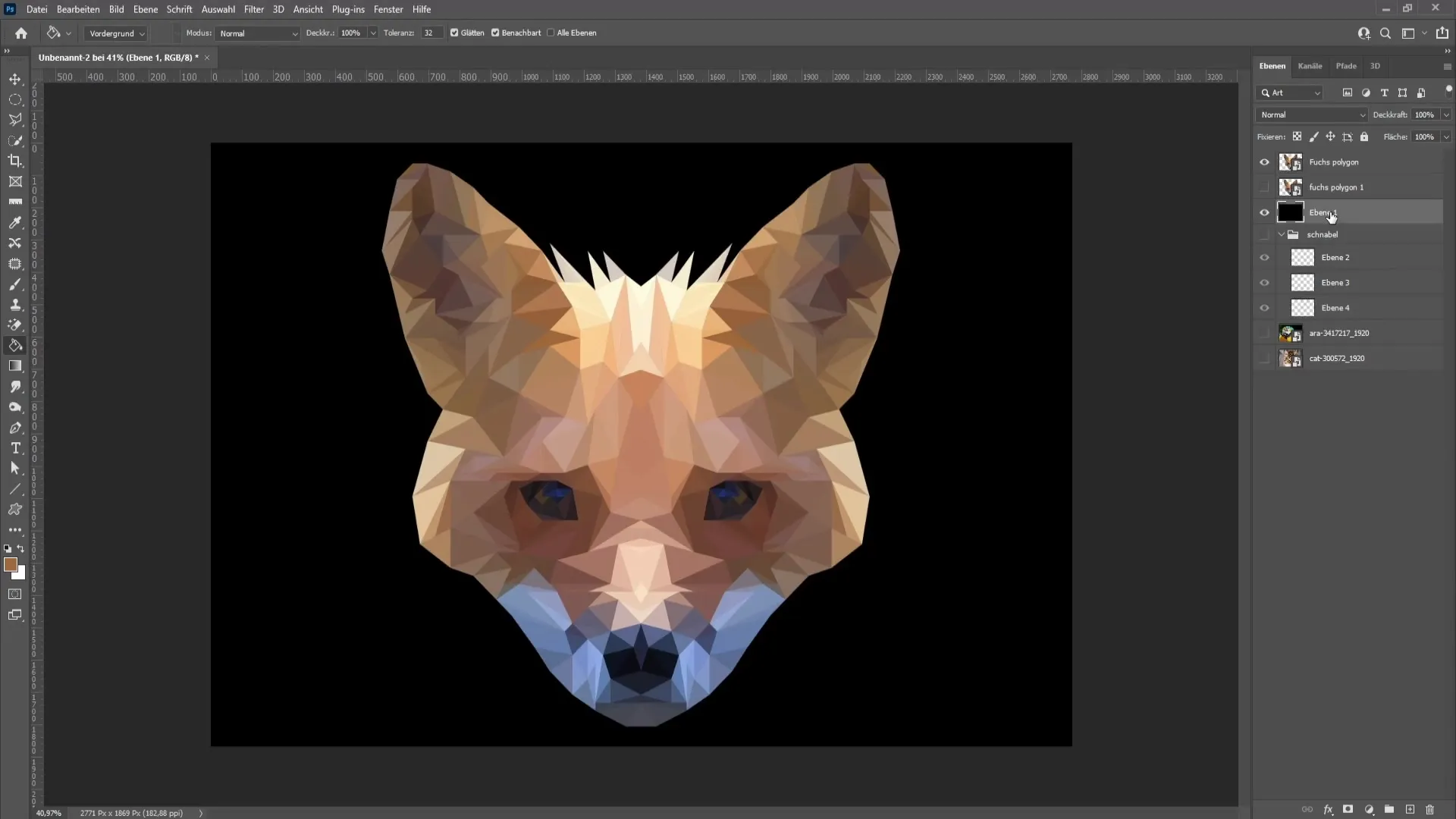Toggle visibility of fuchs polygon layer
This screenshot has height=819, width=1456.
tap(1266, 162)
